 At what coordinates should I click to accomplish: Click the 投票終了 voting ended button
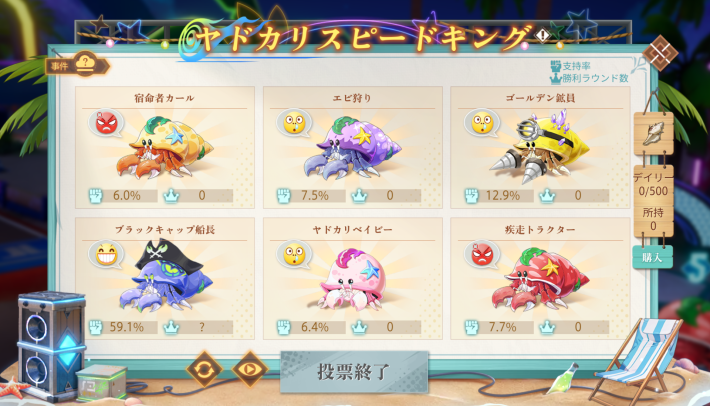coord(354,372)
